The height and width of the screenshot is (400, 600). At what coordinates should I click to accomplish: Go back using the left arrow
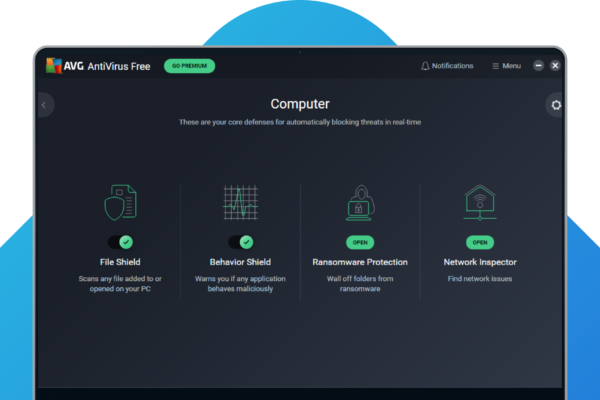[43, 104]
